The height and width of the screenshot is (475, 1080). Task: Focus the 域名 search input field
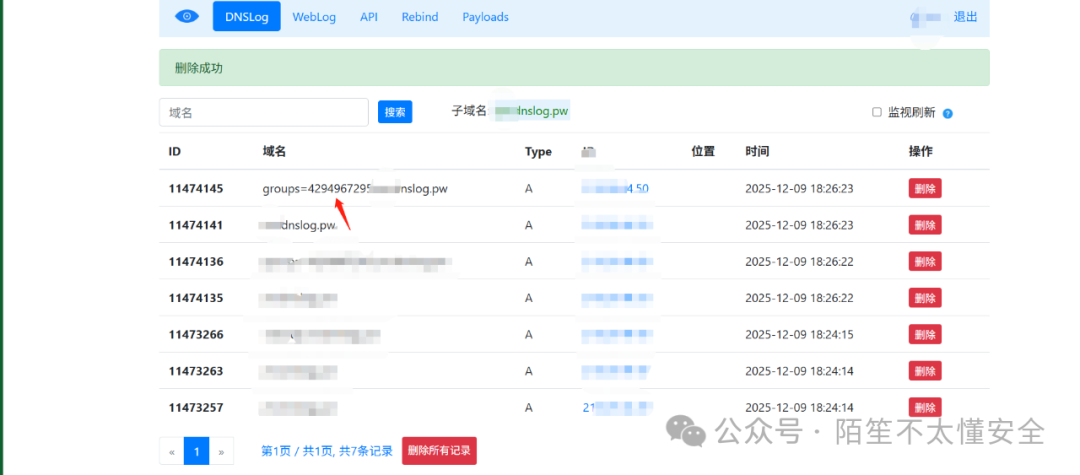(264, 112)
